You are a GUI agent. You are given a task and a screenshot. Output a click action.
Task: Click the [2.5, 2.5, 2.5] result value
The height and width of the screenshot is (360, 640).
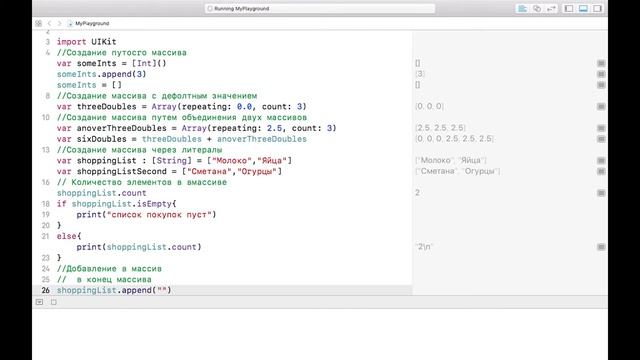440,128
